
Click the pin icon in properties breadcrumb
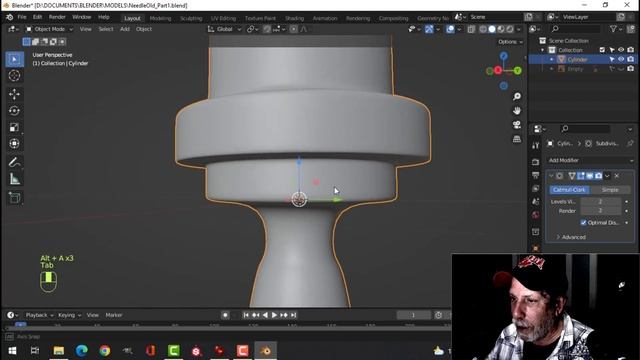coord(630,143)
